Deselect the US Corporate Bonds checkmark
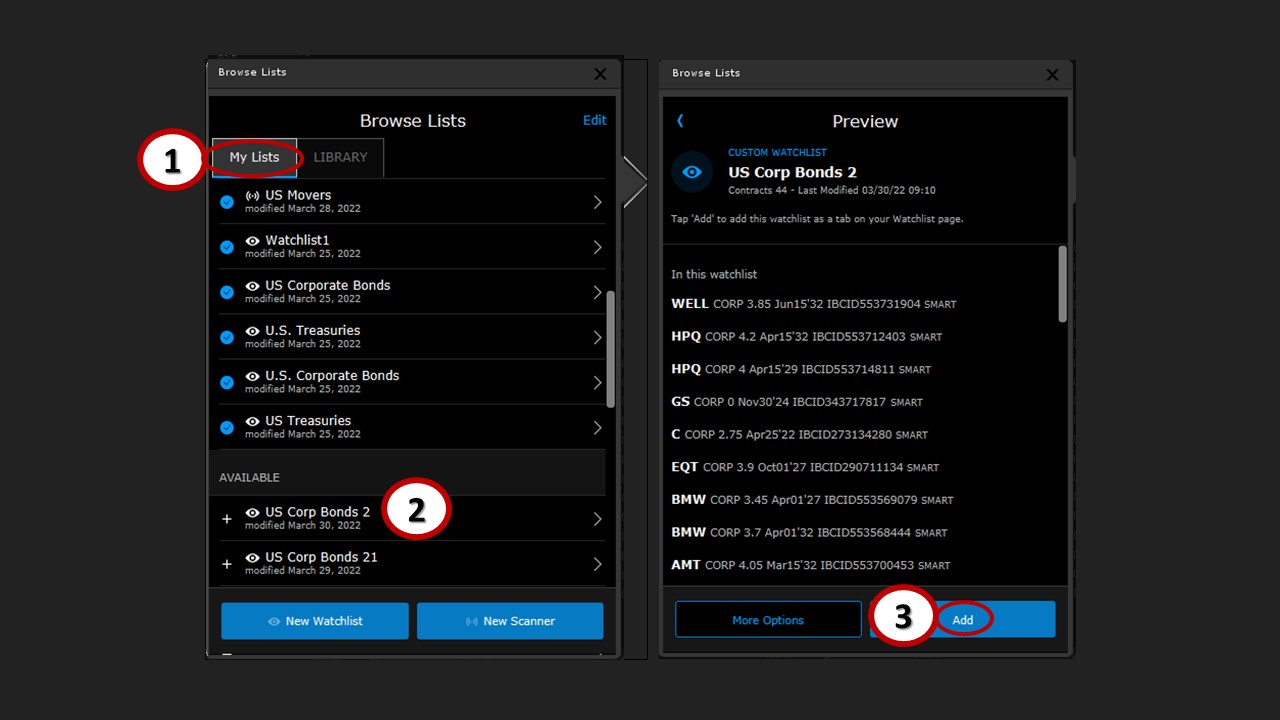Screen dimensions: 1280x720 coord(227,292)
